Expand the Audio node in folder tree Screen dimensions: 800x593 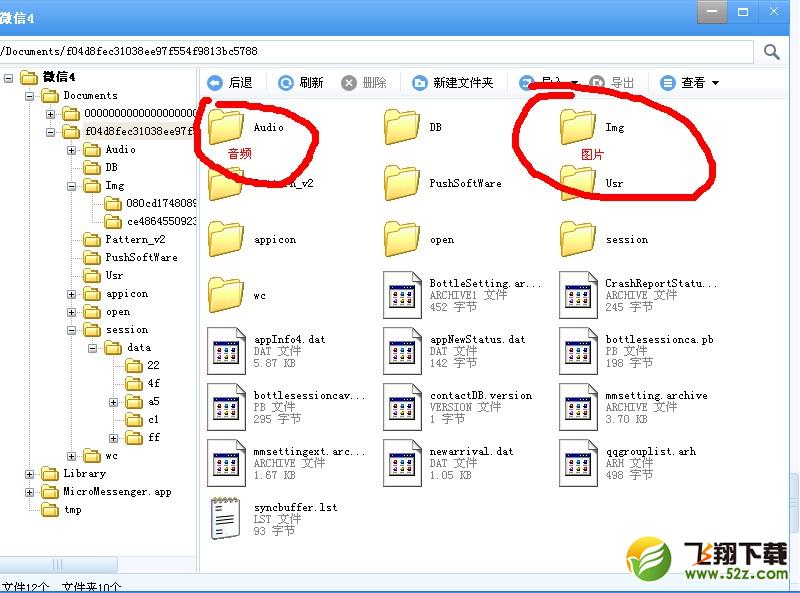tap(71, 150)
